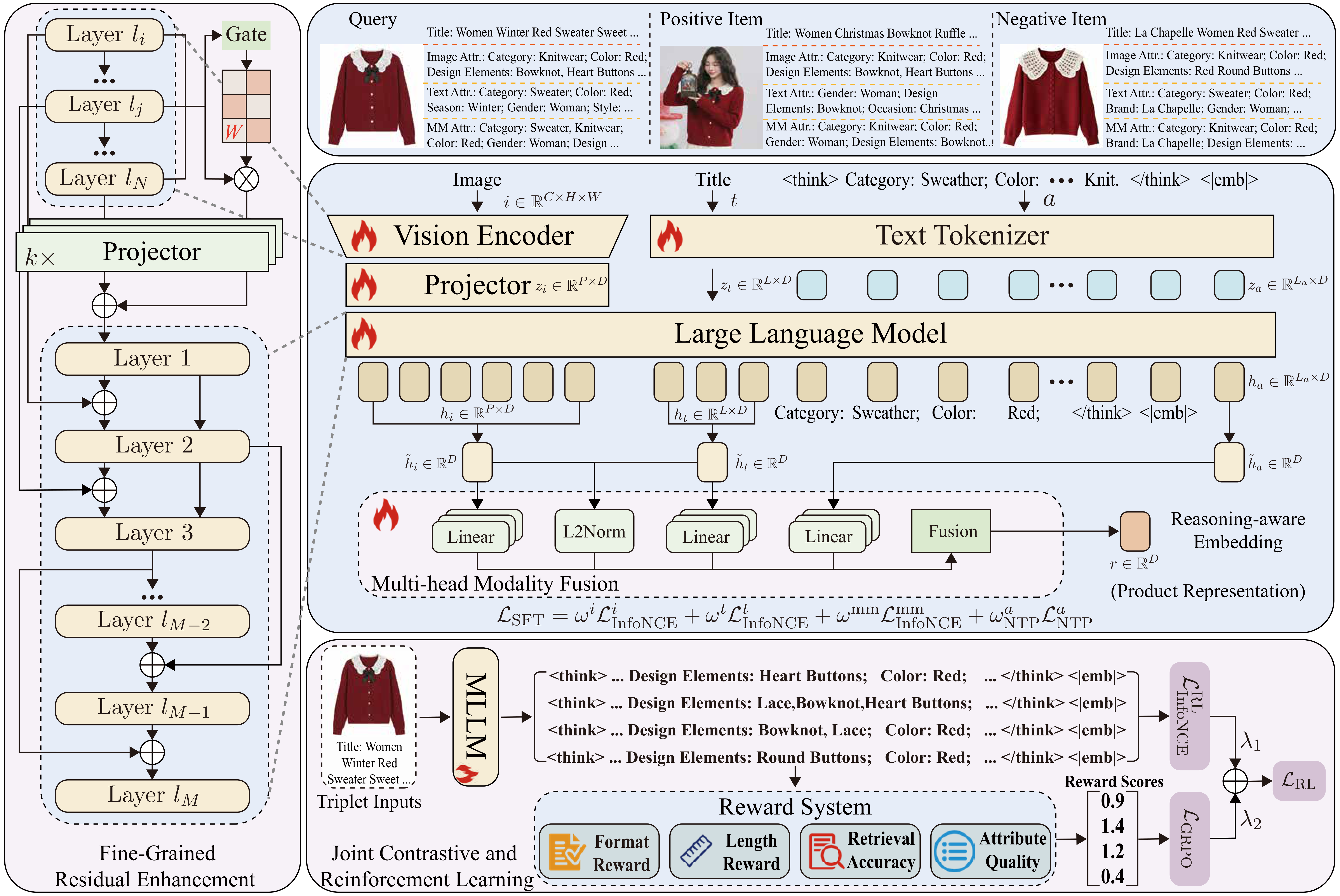This screenshot has height=896, width=1340.
Task: Click the multiplication circle below the Gate matrix
Action: coord(246,179)
